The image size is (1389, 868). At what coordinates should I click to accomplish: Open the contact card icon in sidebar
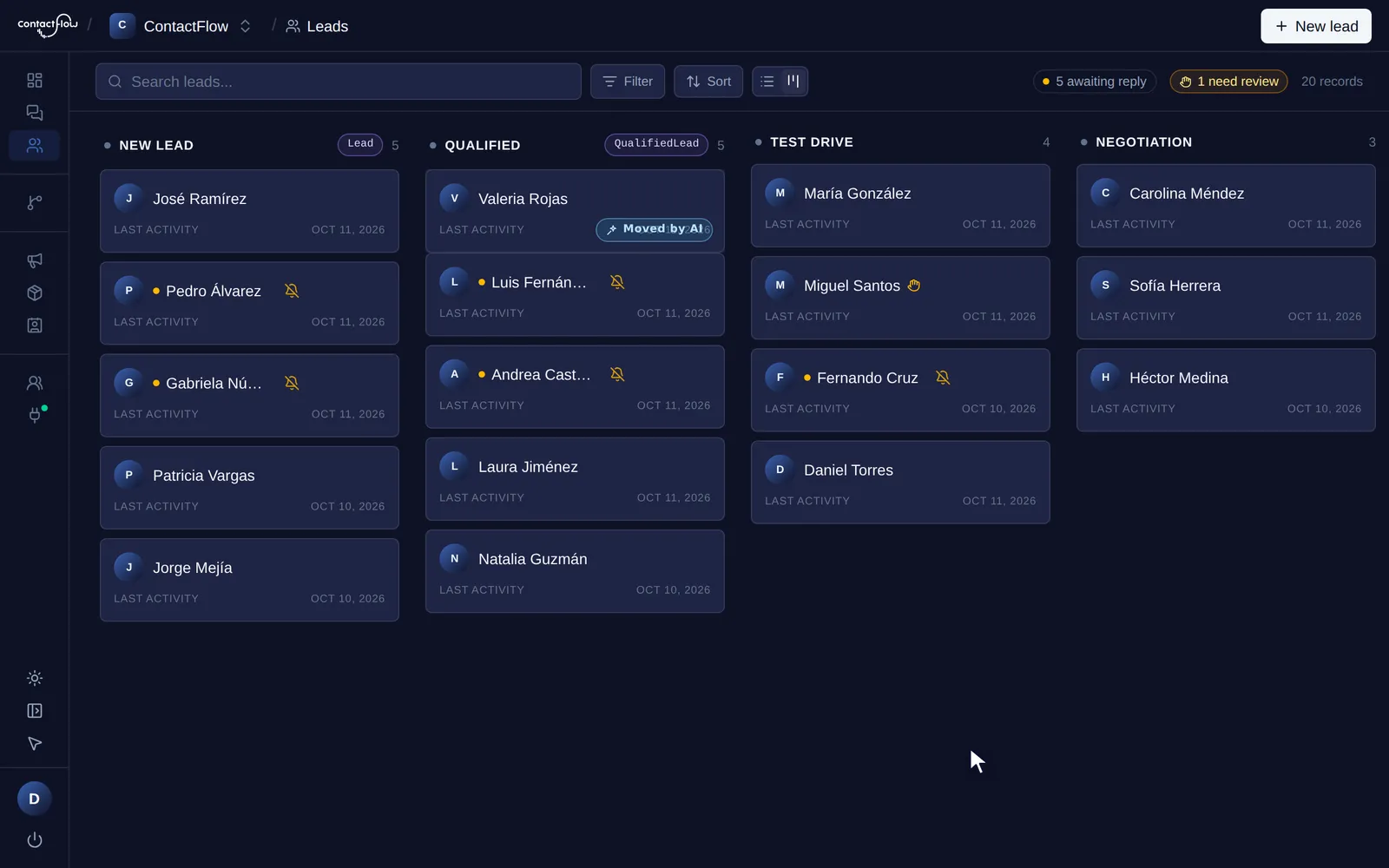click(35, 325)
